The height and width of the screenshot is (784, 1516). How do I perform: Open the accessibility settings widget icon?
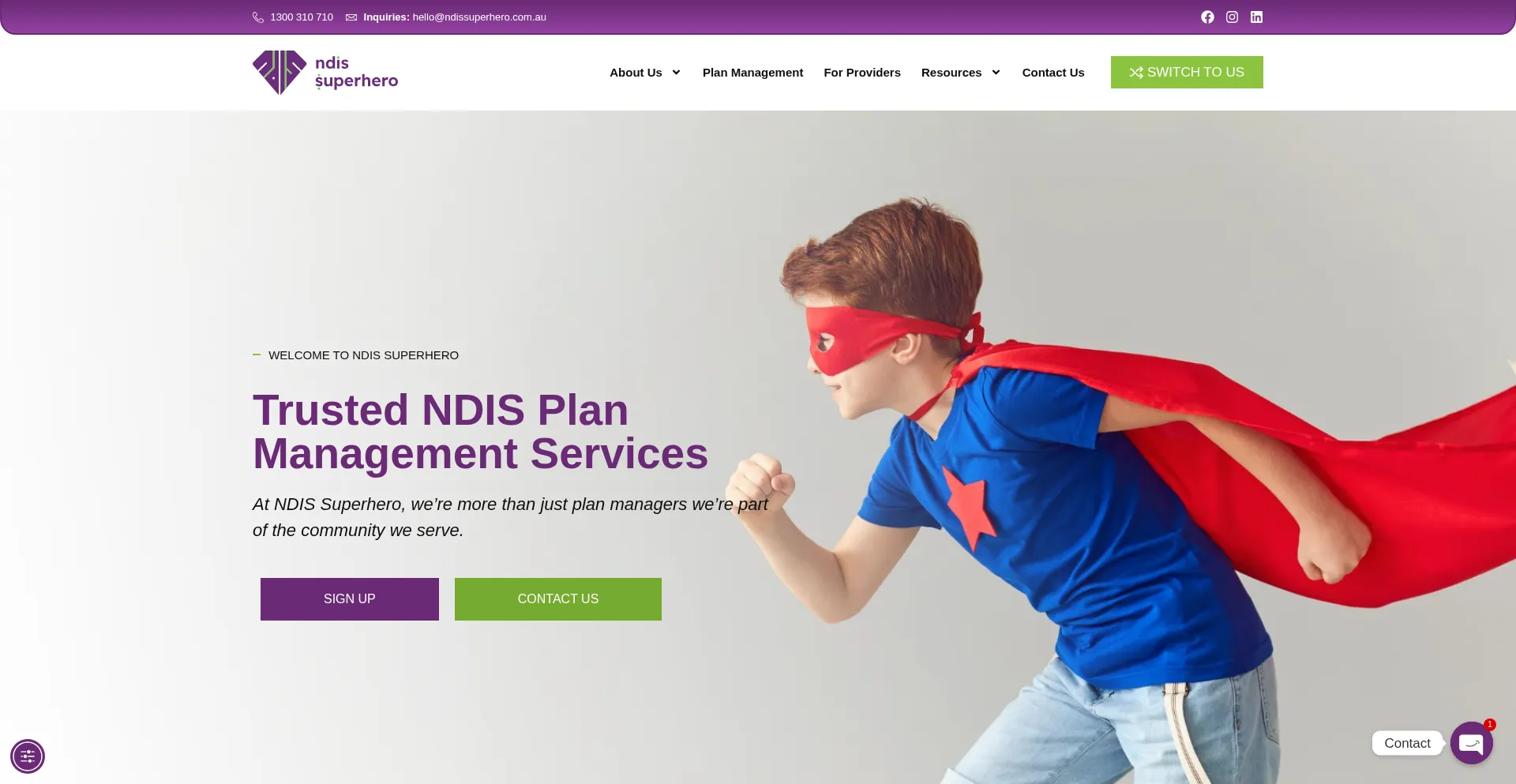(28, 756)
